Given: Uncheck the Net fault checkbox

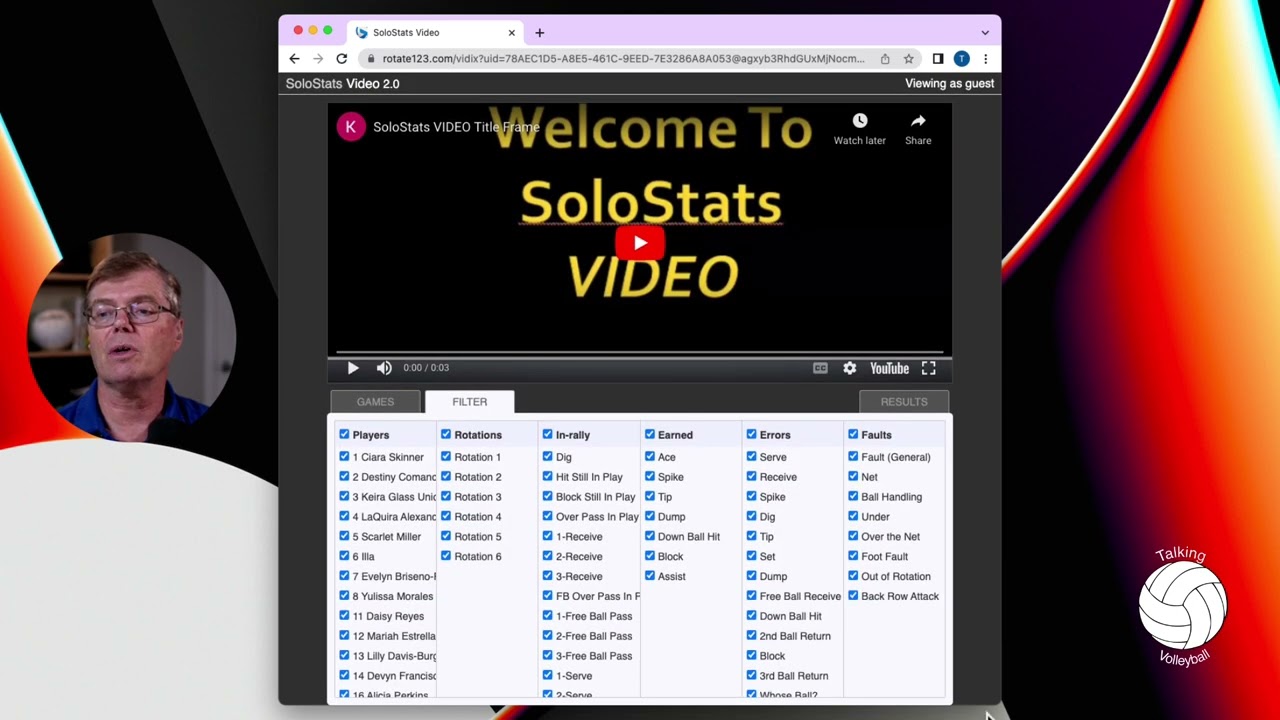Looking at the screenshot, I should 853,476.
